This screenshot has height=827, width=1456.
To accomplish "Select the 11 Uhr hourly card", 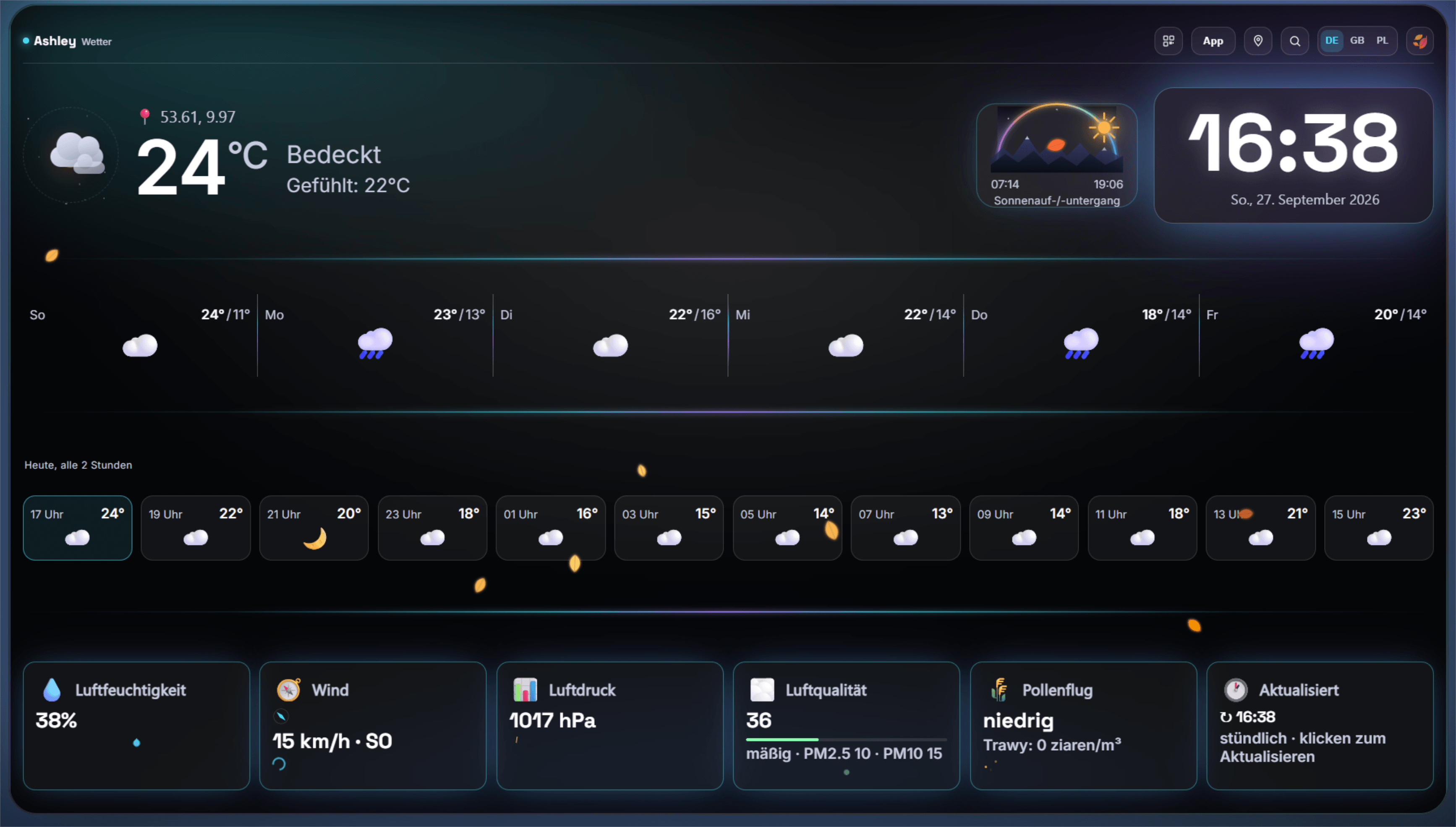I will [1142, 528].
